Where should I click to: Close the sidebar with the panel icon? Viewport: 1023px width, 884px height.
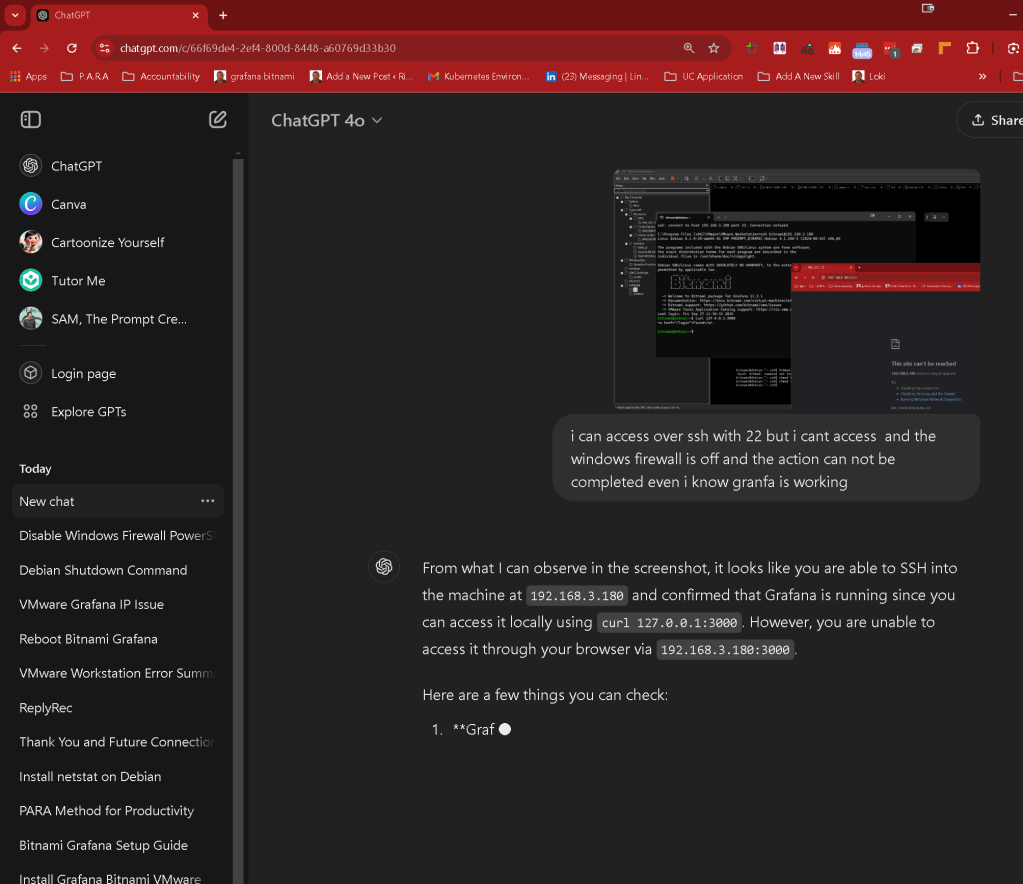31,119
